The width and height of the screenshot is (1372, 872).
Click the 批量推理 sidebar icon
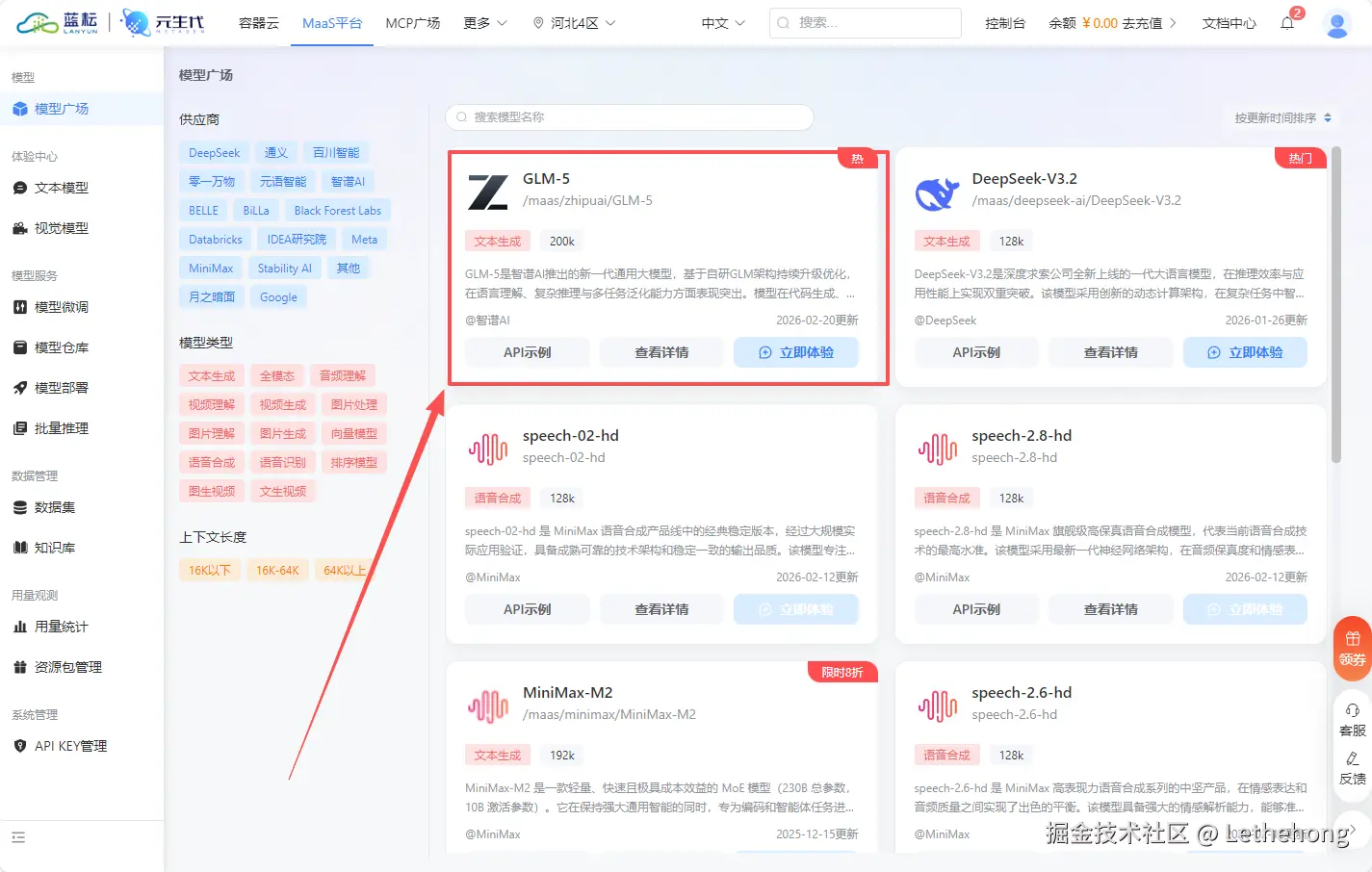(x=20, y=428)
